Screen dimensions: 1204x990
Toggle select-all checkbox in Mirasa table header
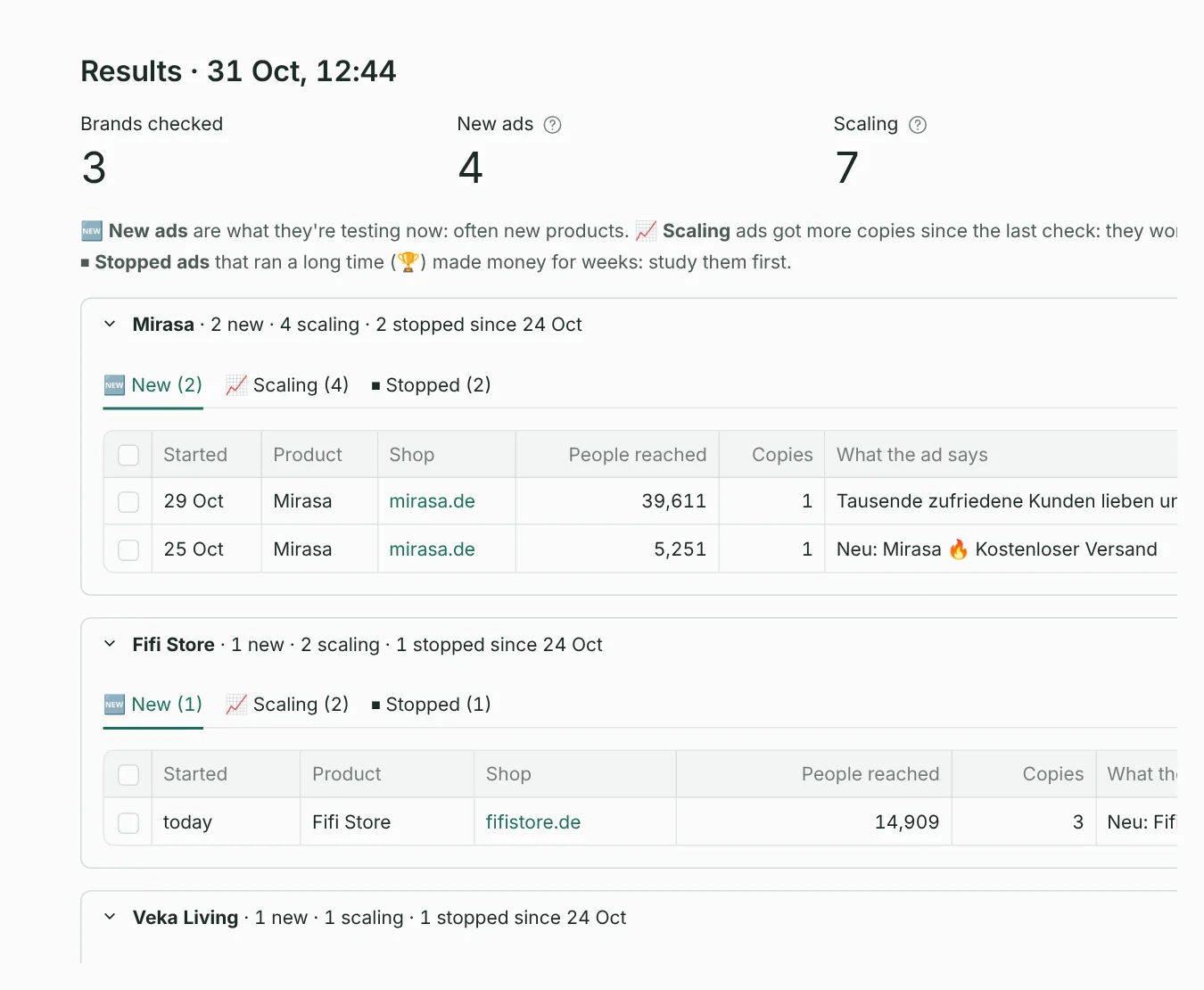[x=128, y=455]
